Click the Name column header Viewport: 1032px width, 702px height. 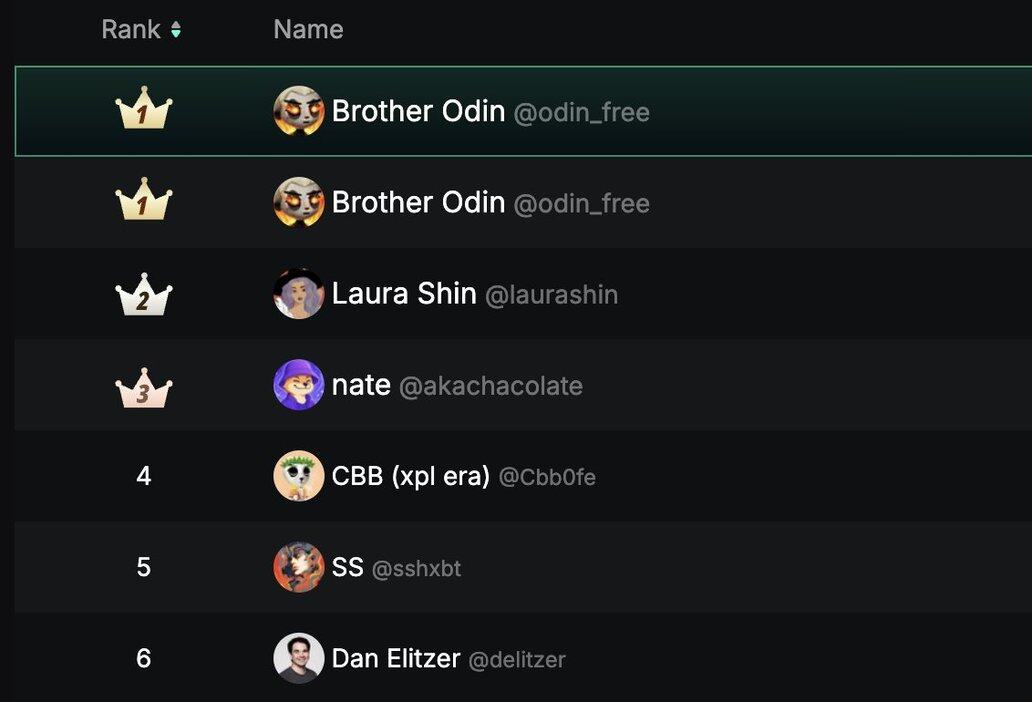click(308, 30)
